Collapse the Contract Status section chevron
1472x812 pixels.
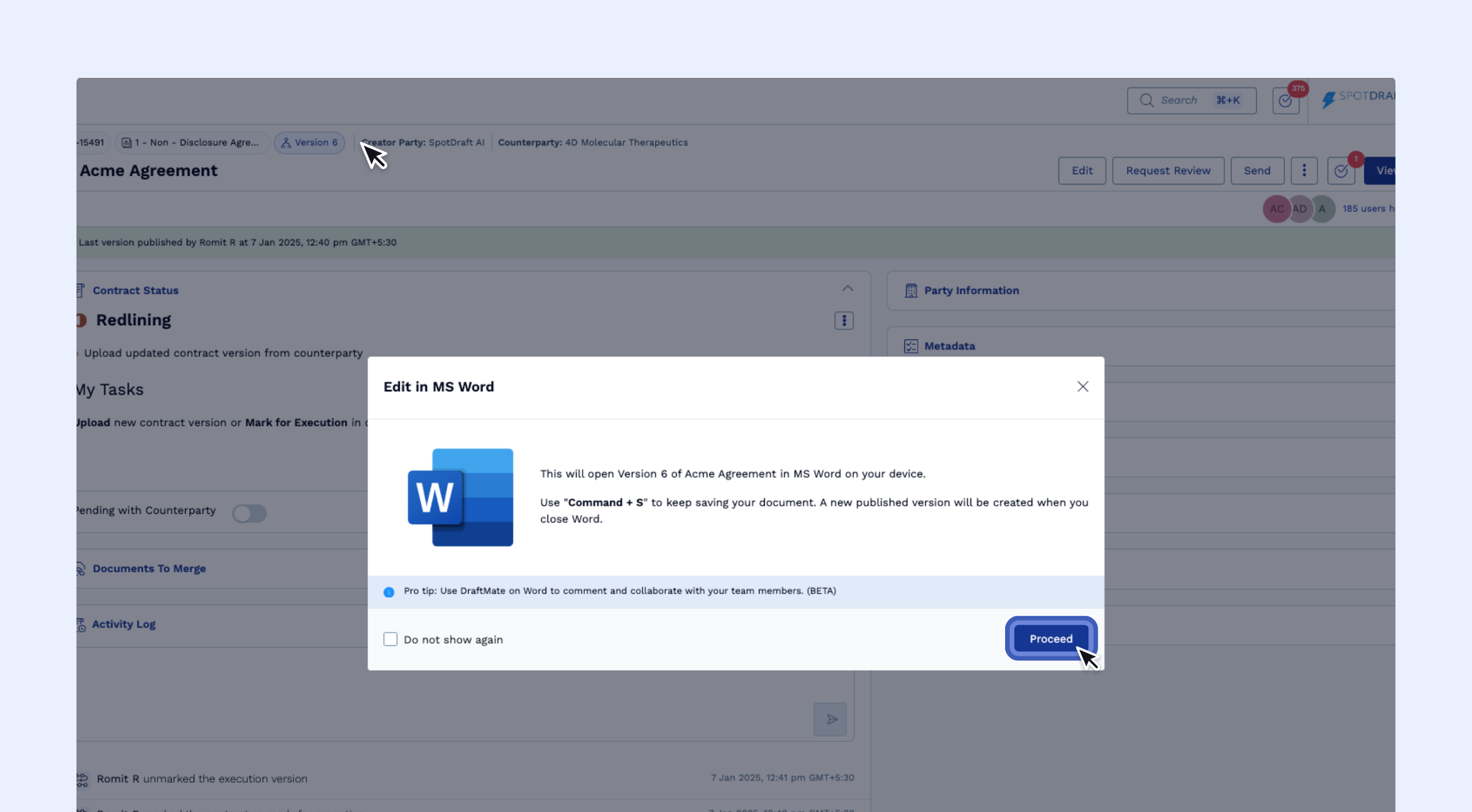pyautogui.click(x=848, y=288)
